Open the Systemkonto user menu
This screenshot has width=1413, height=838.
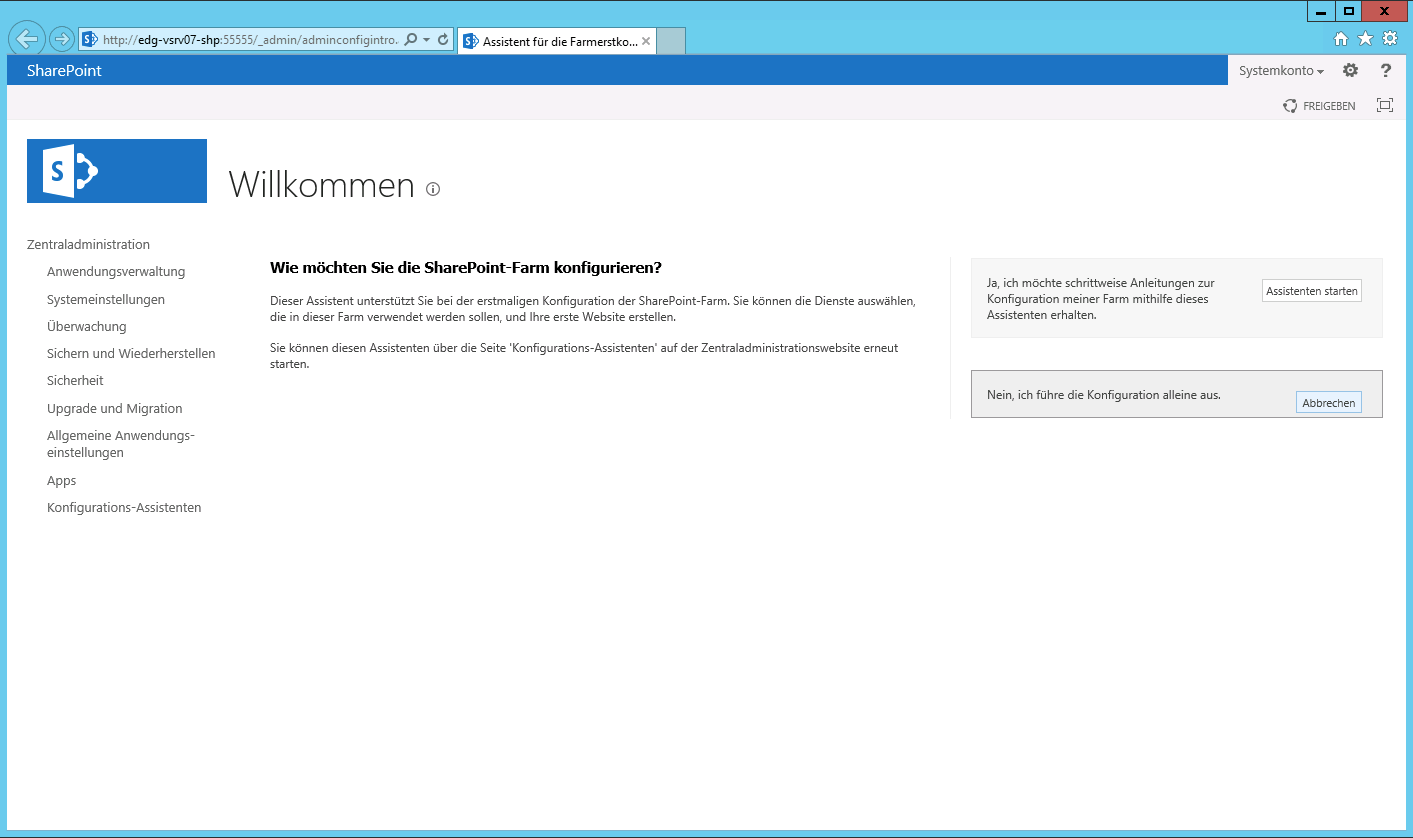(x=1281, y=71)
